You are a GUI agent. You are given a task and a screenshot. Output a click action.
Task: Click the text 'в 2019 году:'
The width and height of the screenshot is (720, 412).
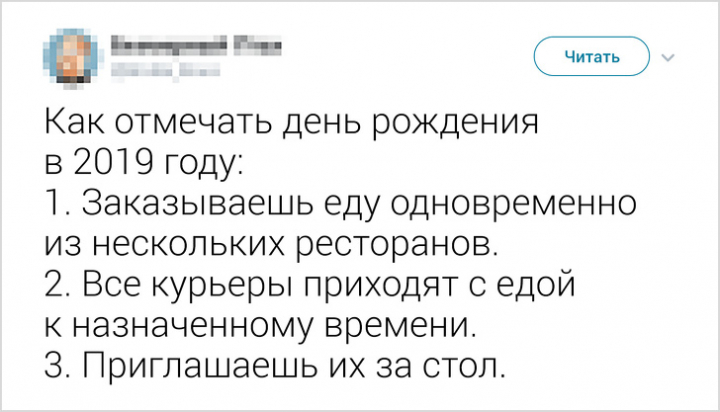coord(144,164)
